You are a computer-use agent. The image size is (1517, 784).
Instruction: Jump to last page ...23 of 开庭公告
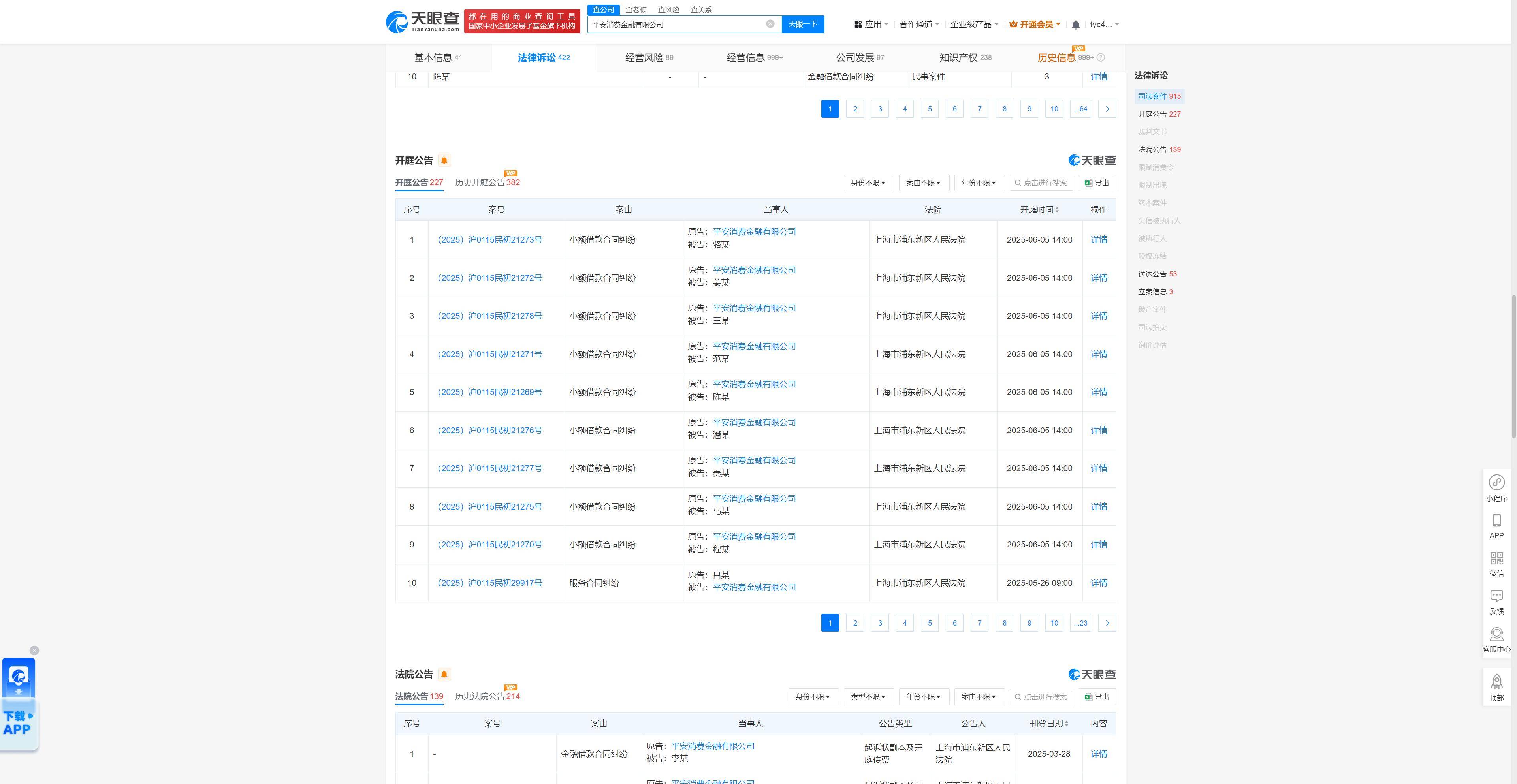pyautogui.click(x=1080, y=623)
